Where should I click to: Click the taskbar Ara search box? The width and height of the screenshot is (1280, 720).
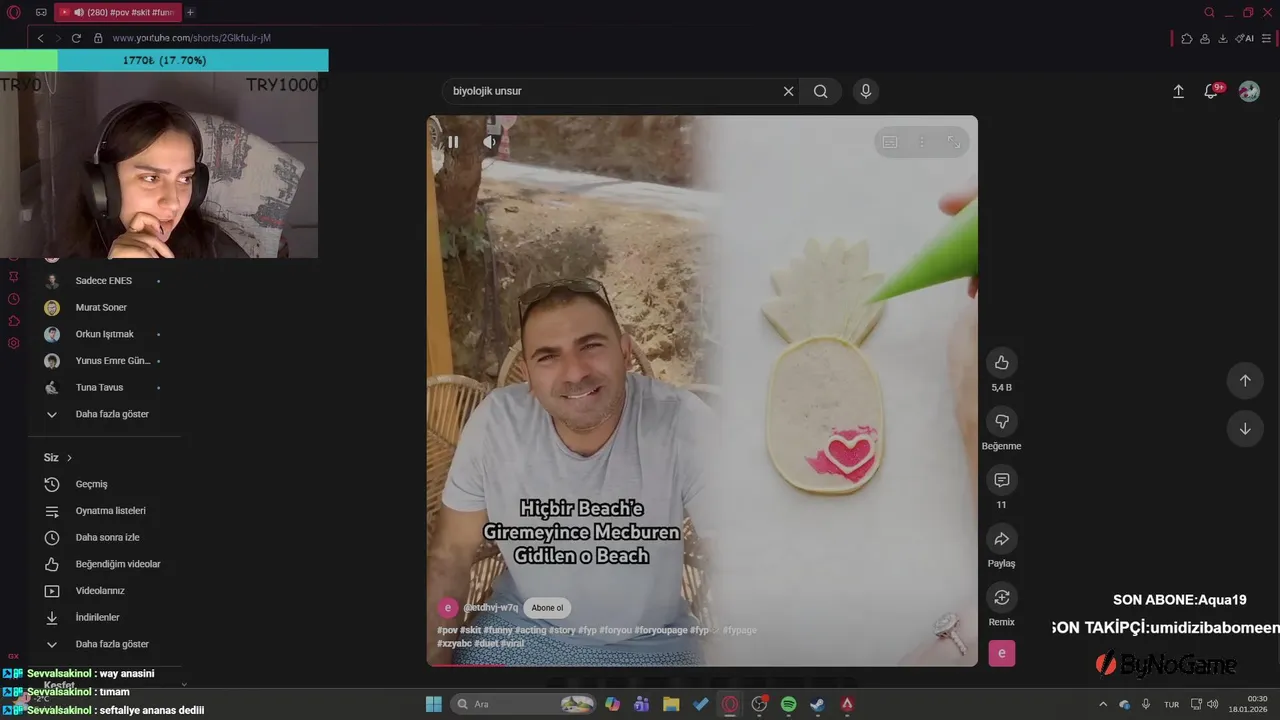point(525,704)
